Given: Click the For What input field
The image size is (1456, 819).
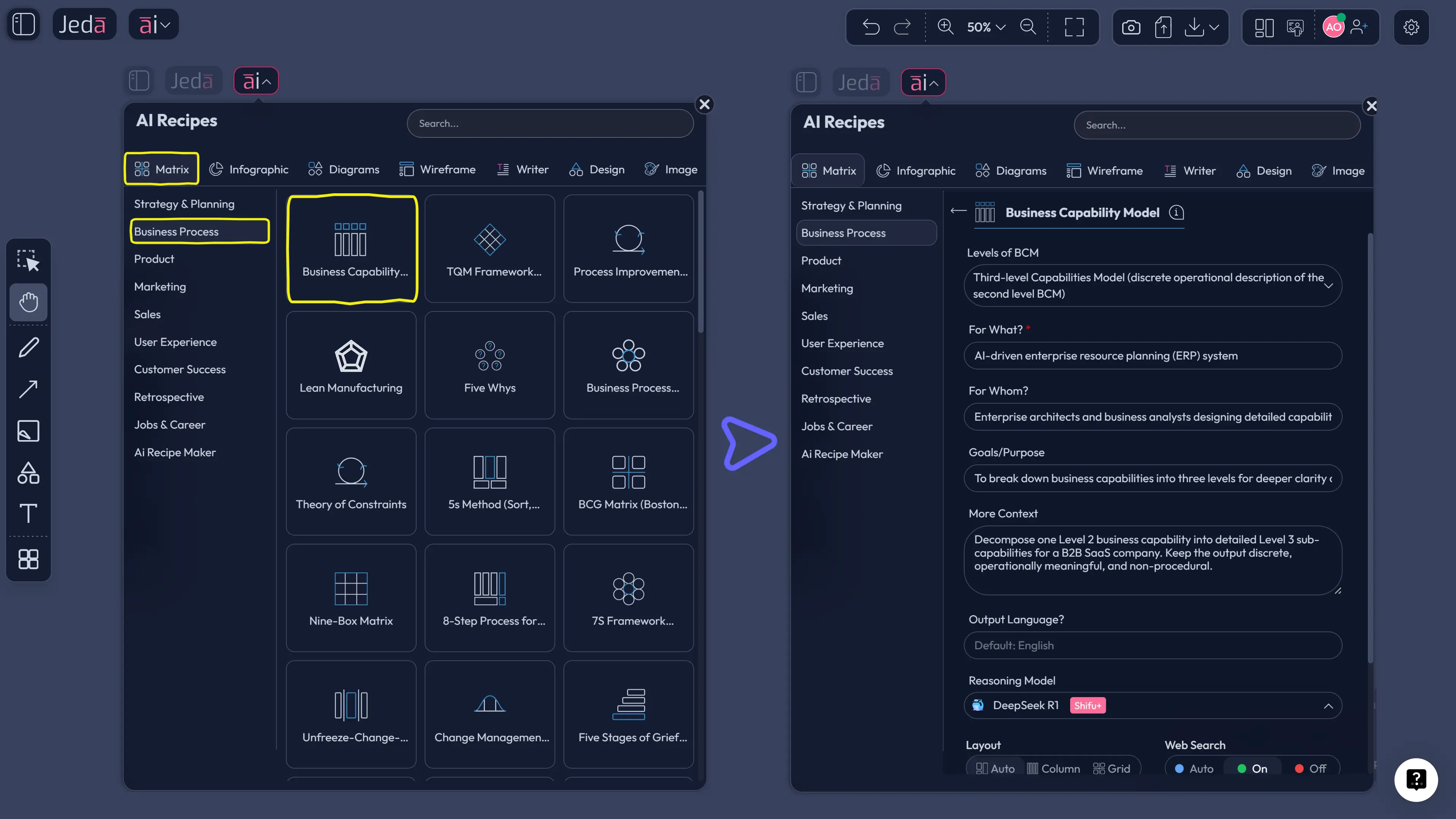Looking at the screenshot, I should coord(1153,355).
